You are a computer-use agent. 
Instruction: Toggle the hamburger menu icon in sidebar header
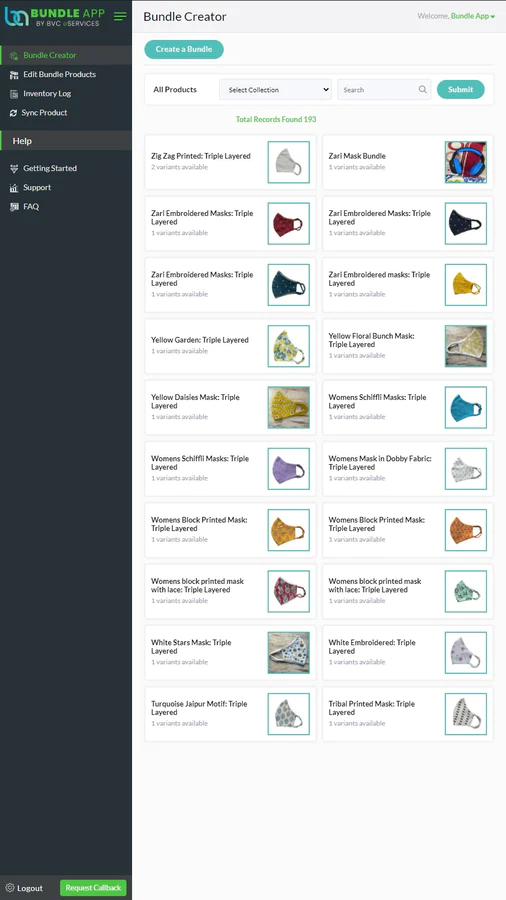coord(120,17)
